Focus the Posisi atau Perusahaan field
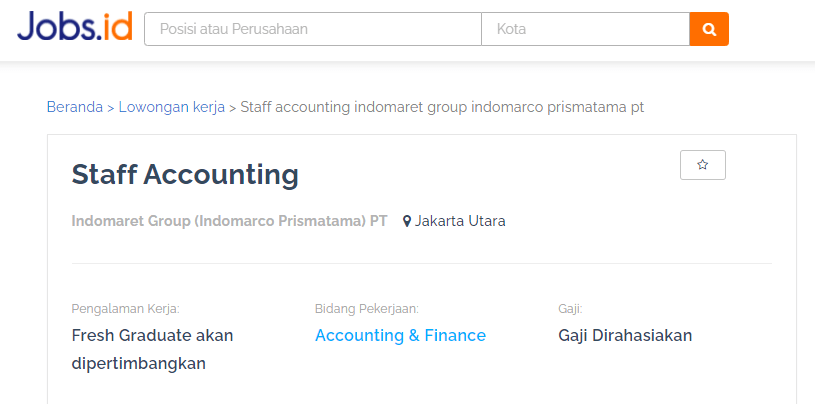The height and width of the screenshot is (404, 815). pos(313,29)
